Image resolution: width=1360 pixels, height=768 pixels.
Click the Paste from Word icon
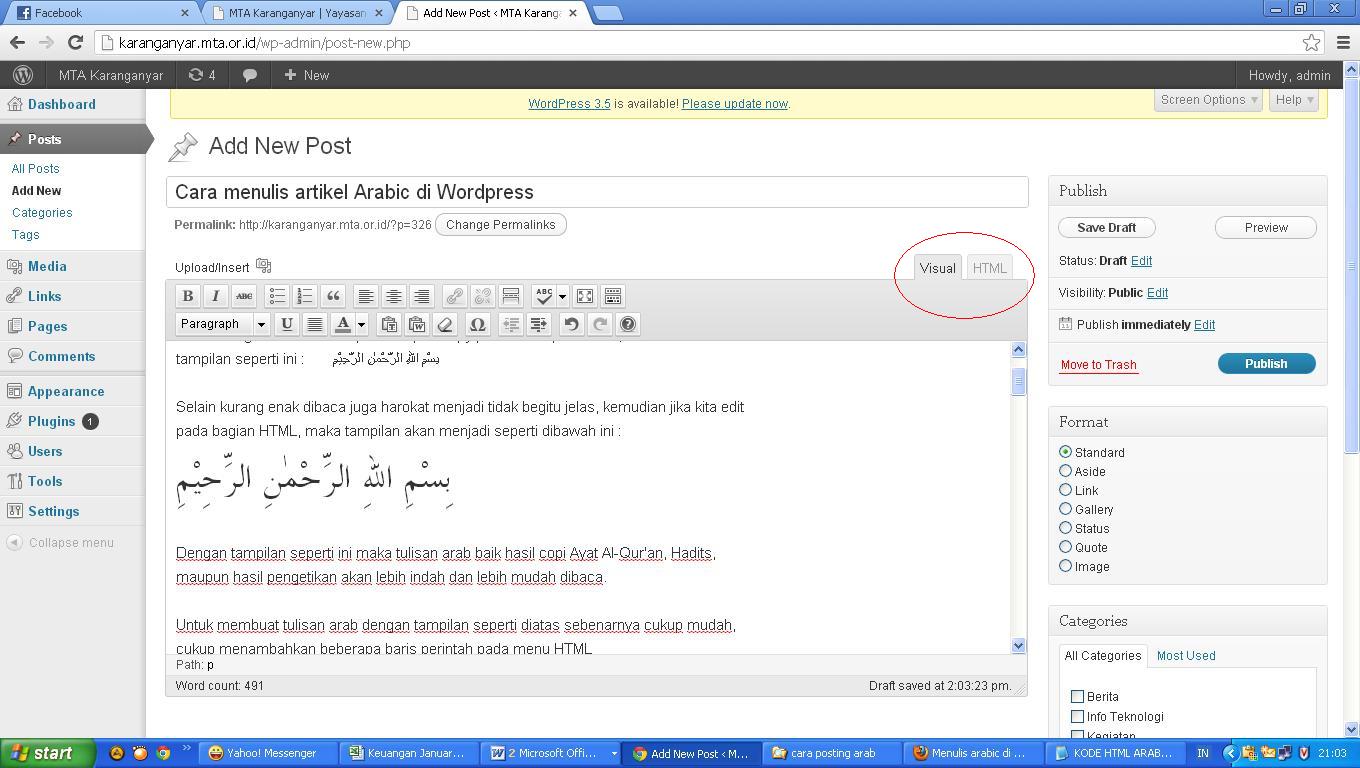click(x=417, y=324)
